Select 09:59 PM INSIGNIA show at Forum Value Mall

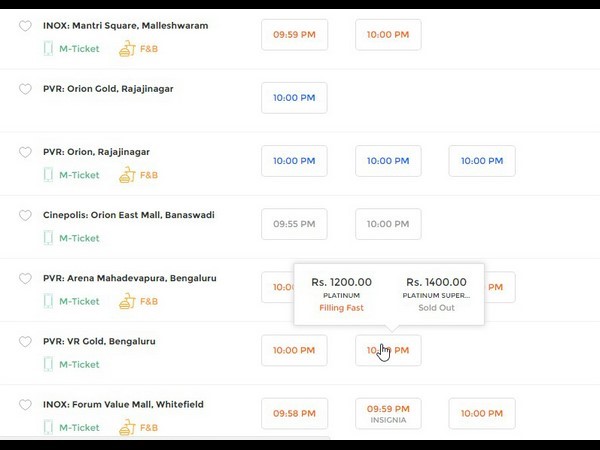[388, 414]
